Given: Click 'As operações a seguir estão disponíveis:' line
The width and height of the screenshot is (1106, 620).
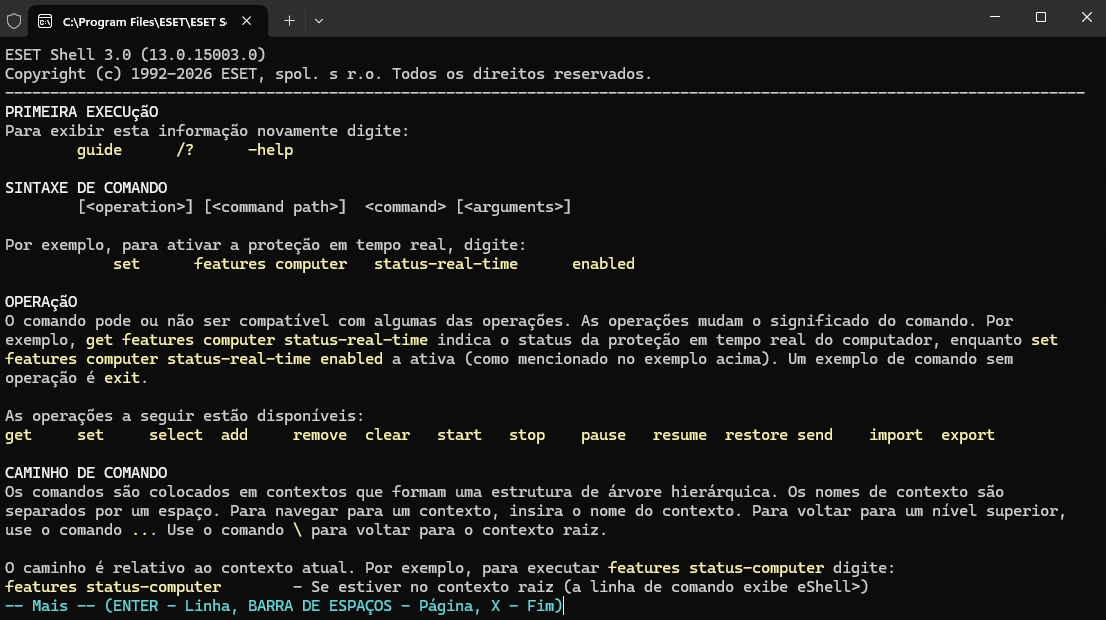Looking at the screenshot, I should click(185, 417).
